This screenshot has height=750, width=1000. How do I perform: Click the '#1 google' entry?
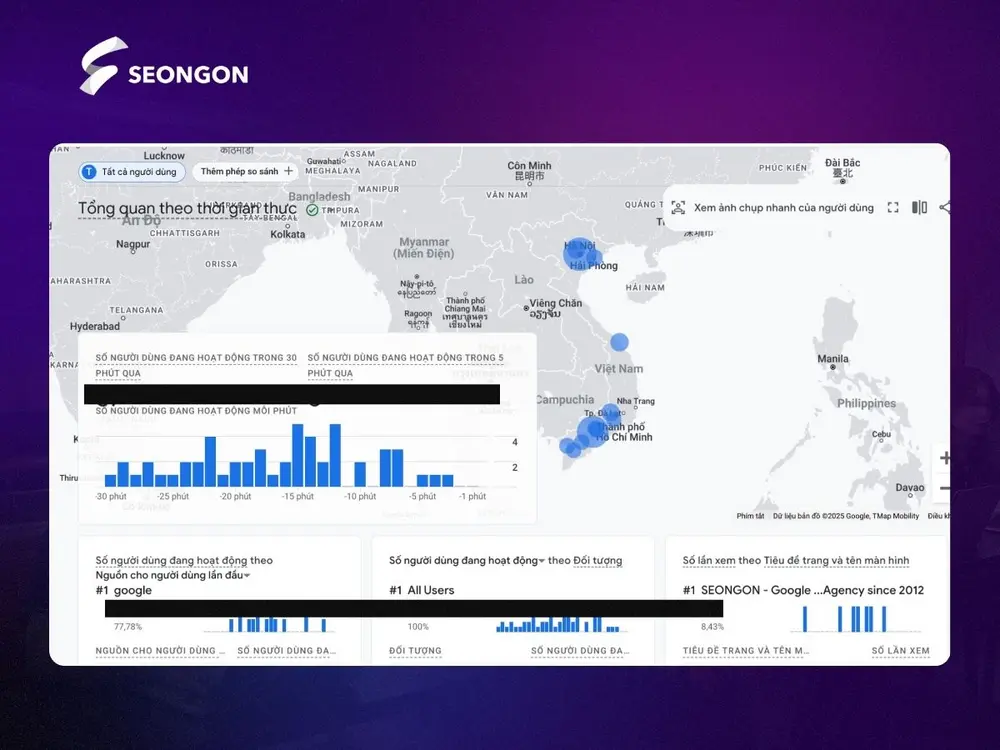[x=124, y=591]
